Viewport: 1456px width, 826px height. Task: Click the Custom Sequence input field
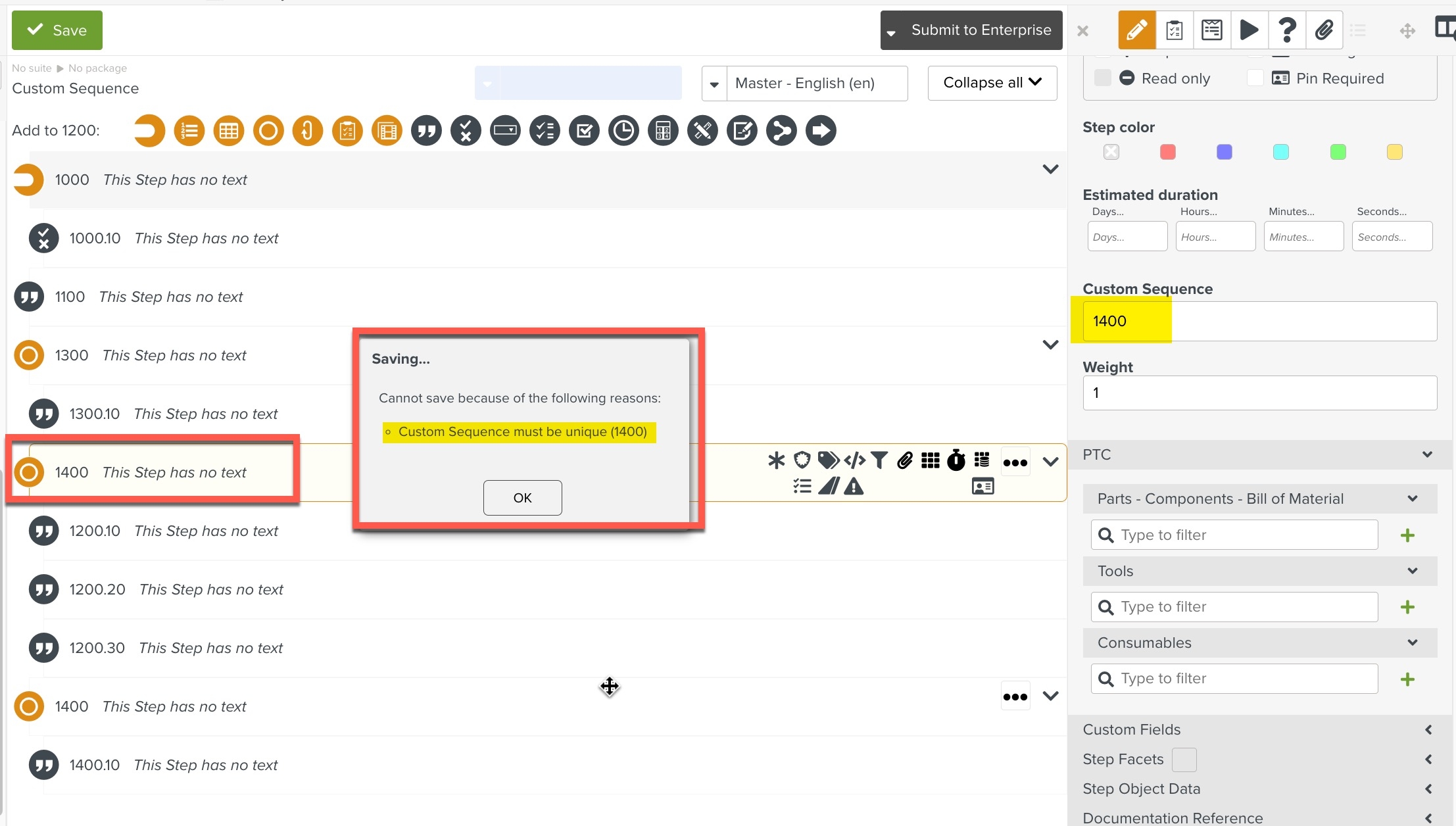coord(1259,321)
